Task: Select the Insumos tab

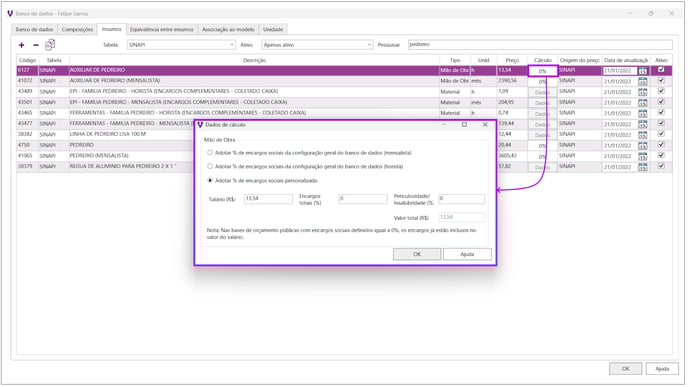Action: 111,29
